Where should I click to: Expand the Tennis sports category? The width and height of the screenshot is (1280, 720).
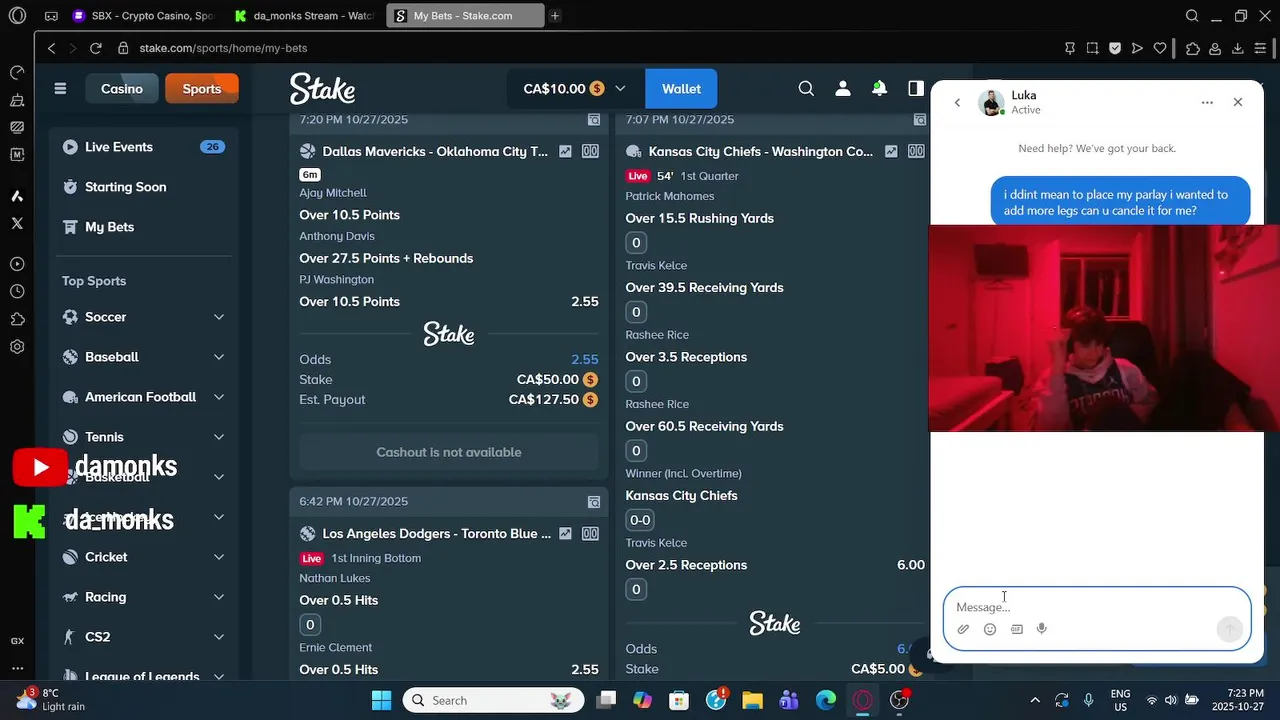219,437
